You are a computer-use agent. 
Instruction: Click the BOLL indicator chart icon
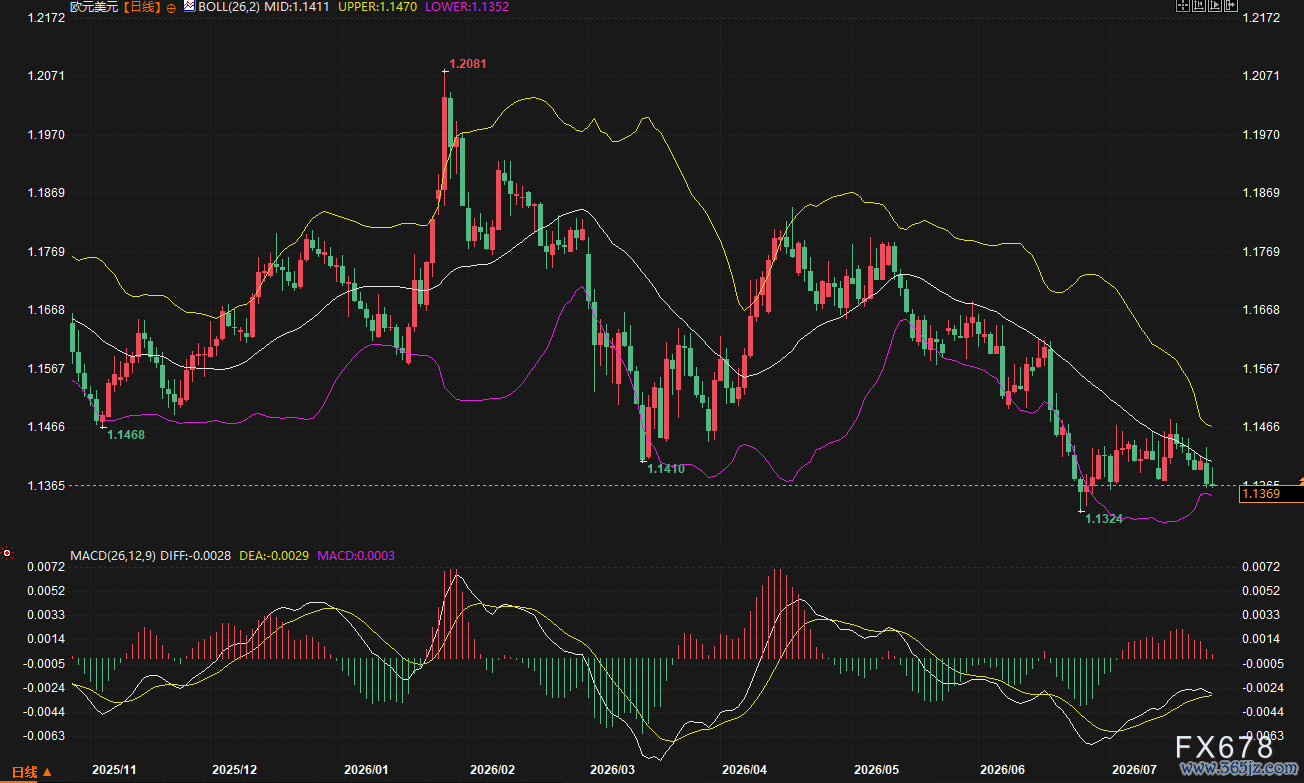click(189, 7)
